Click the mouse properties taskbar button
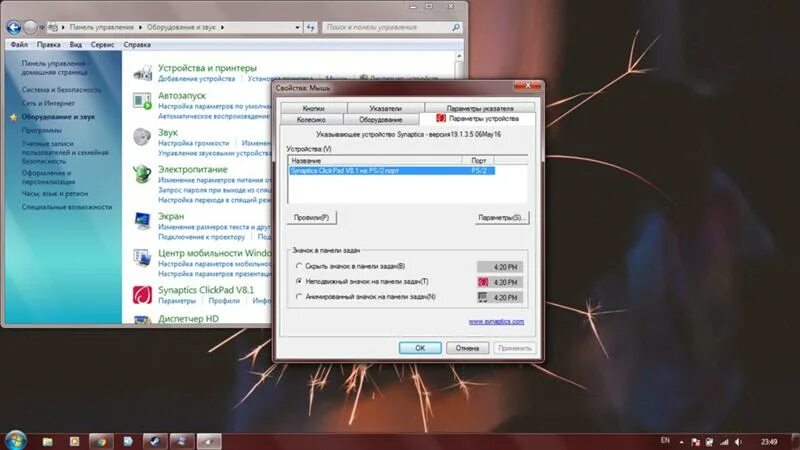This screenshot has width=800, height=450. click(x=209, y=441)
